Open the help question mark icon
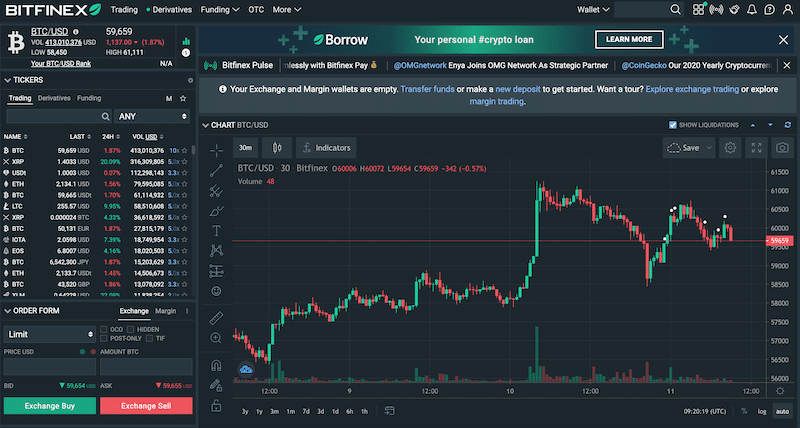 [x=769, y=9]
